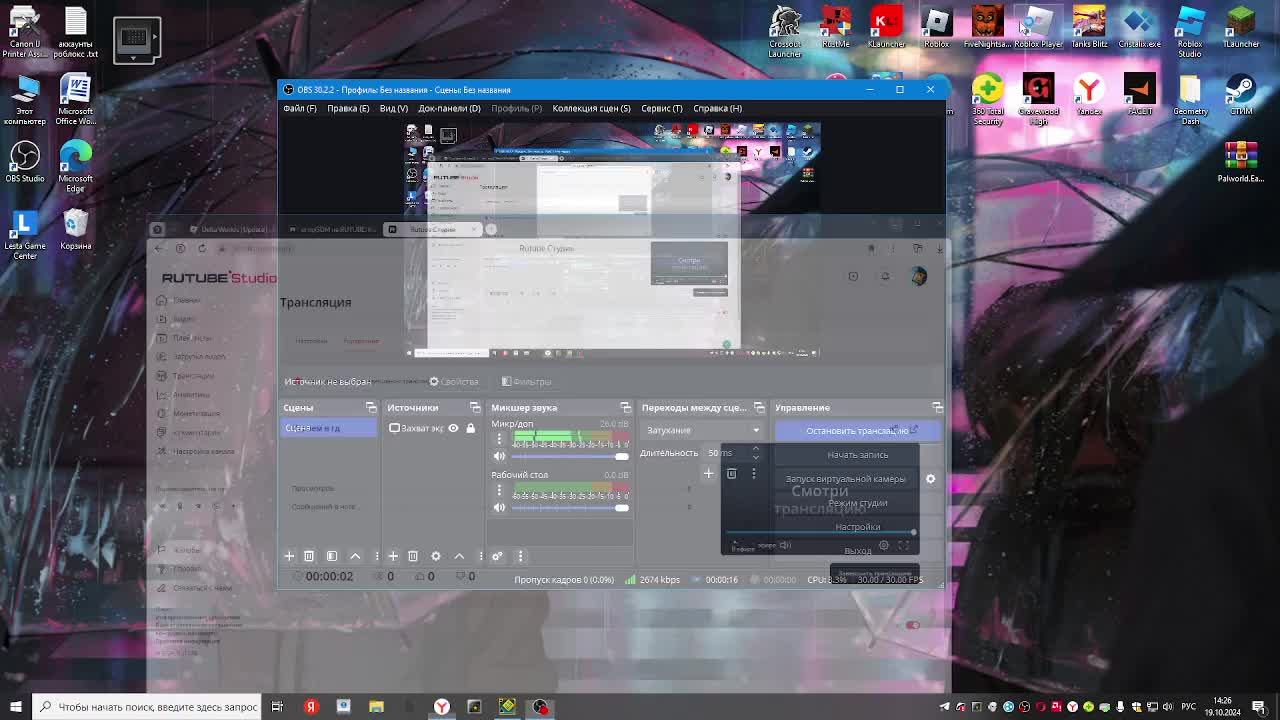Open advanced audio properties gears icon
Viewport: 1280px width, 720px height.
(497, 556)
